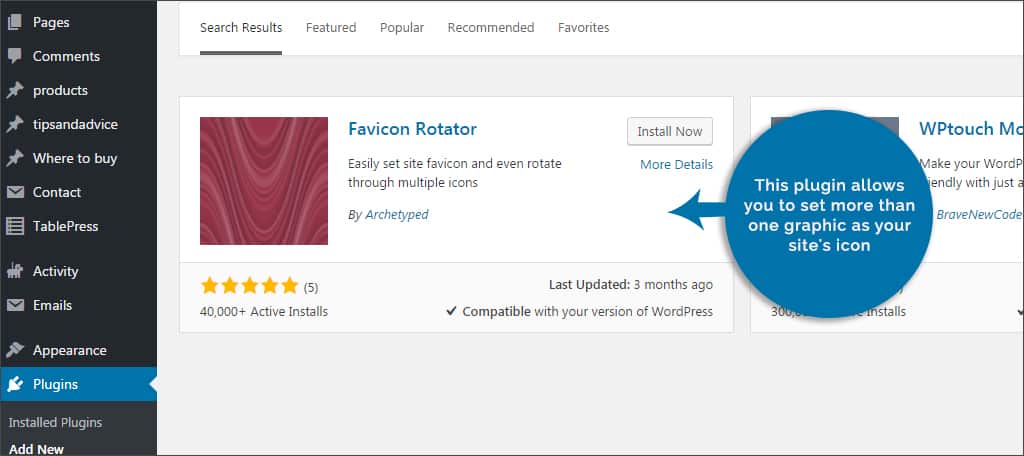Click the TablePress table icon
The width and height of the screenshot is (1024, 456).
(x=14, y=226)
